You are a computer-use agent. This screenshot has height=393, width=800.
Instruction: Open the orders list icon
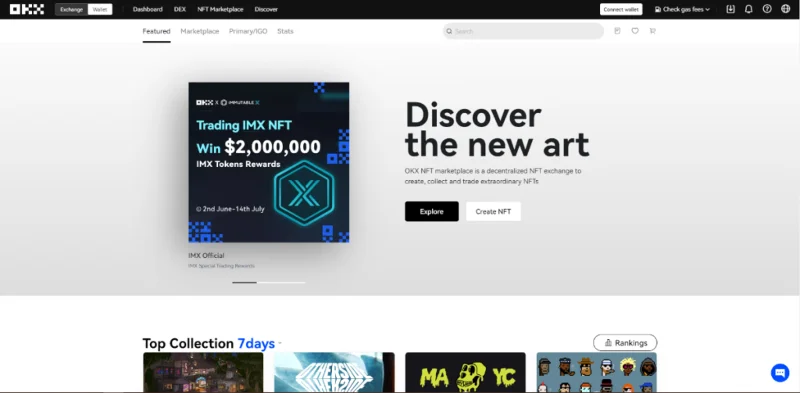click(x=617, y=31)
